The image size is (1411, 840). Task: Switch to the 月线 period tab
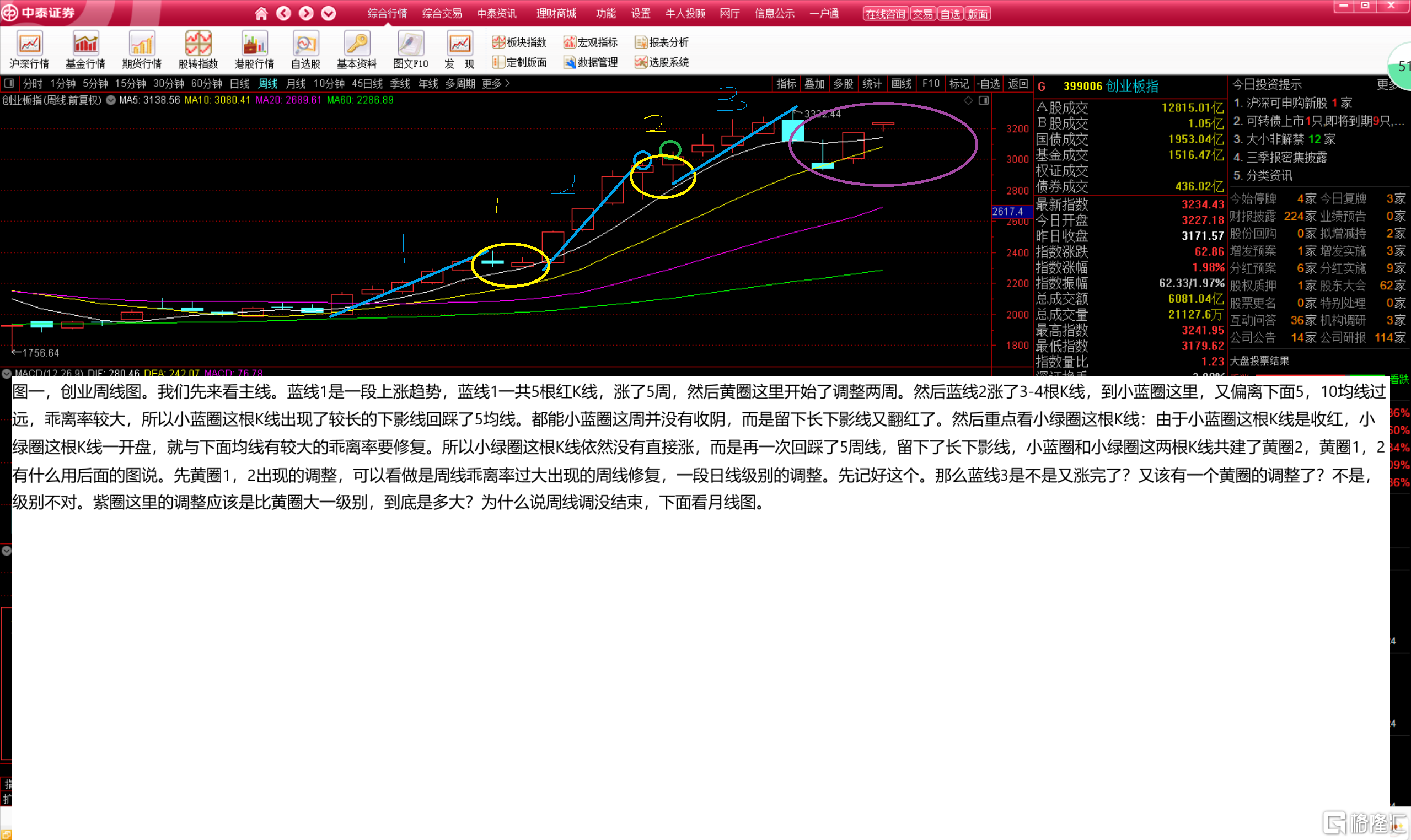(x=296, y=84)
